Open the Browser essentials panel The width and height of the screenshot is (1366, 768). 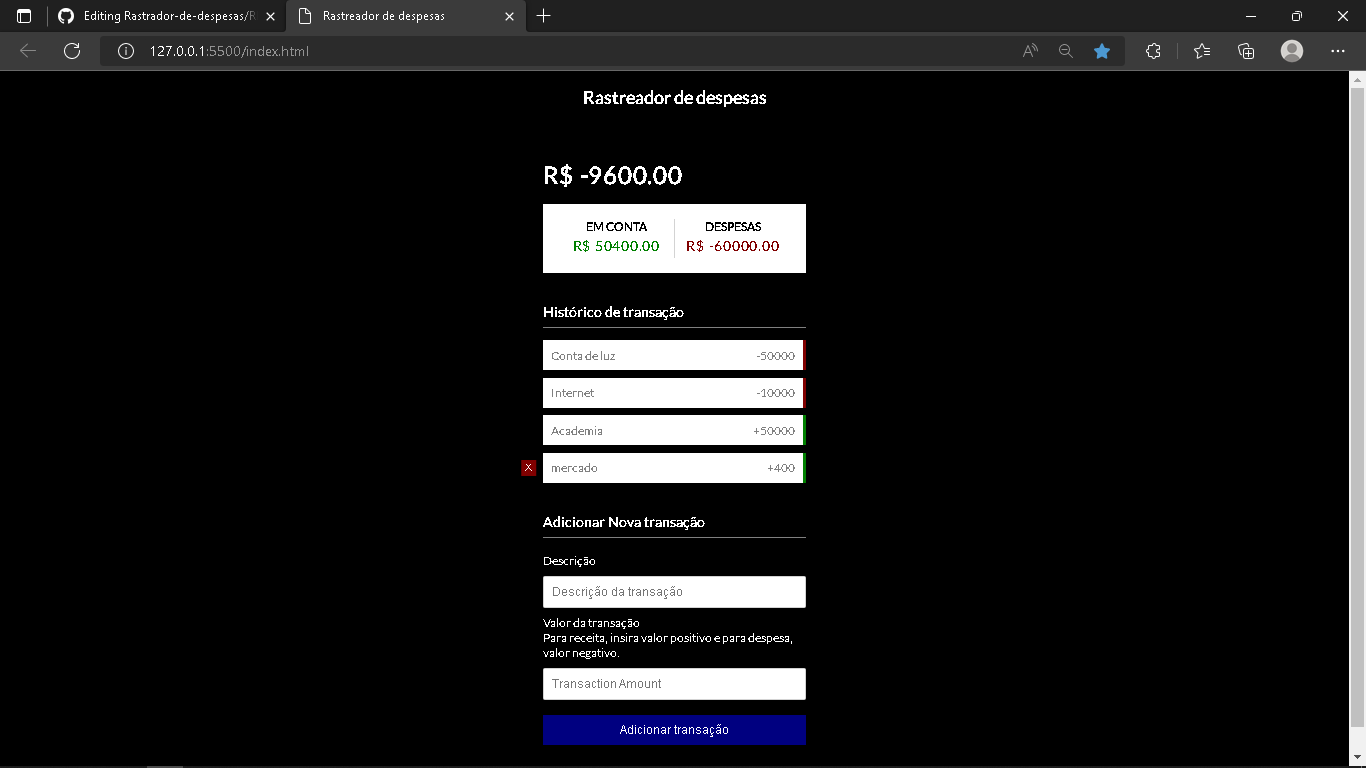[1153, 50]
